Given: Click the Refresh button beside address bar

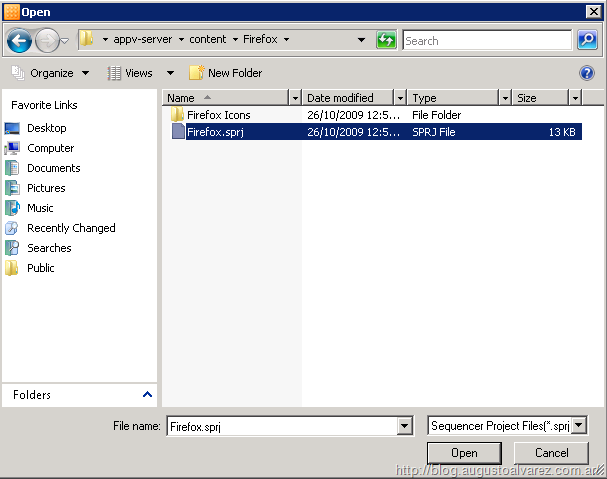Looking at the screenshot, I should click(386, 41).
